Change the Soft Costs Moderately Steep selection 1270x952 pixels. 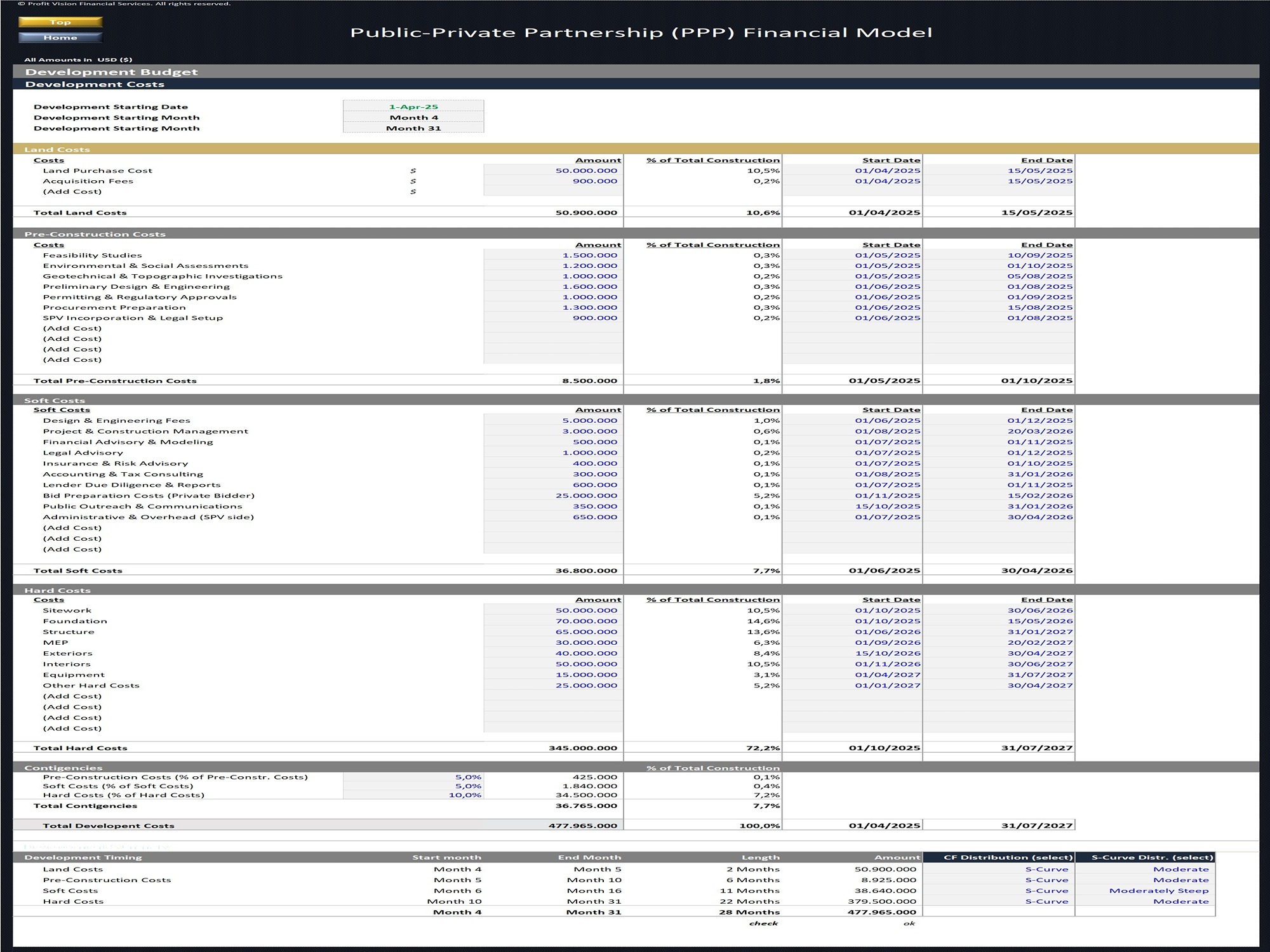coord(1145,891)
